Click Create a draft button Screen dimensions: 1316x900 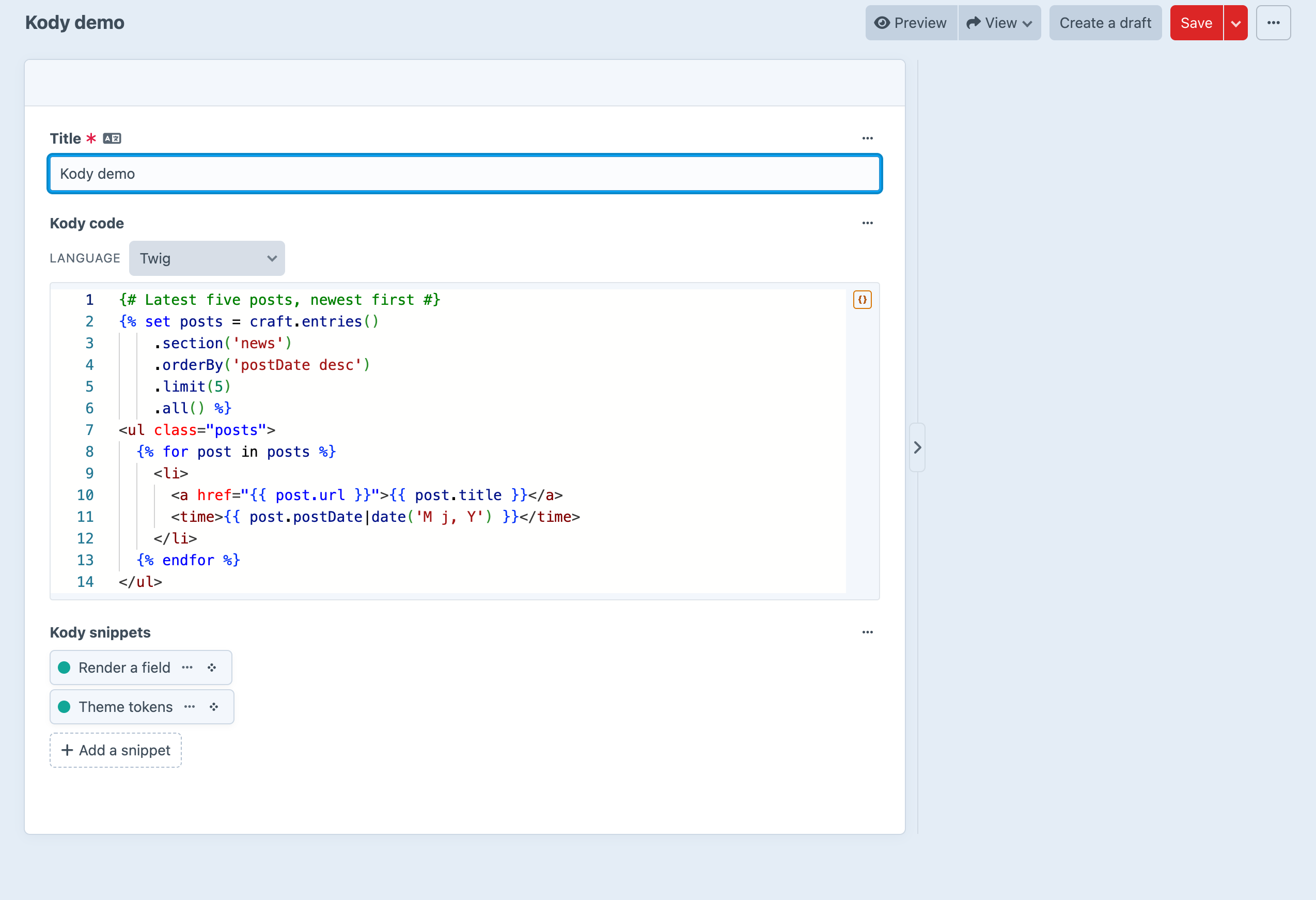coord(1105,23)
